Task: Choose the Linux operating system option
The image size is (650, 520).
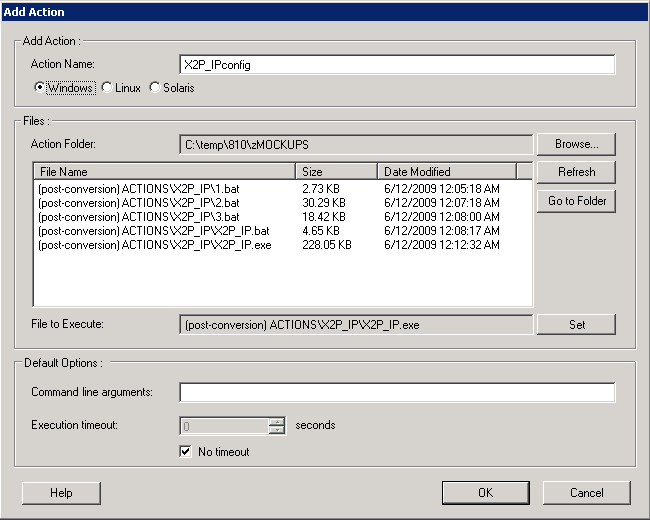Action: coord(106,88)
